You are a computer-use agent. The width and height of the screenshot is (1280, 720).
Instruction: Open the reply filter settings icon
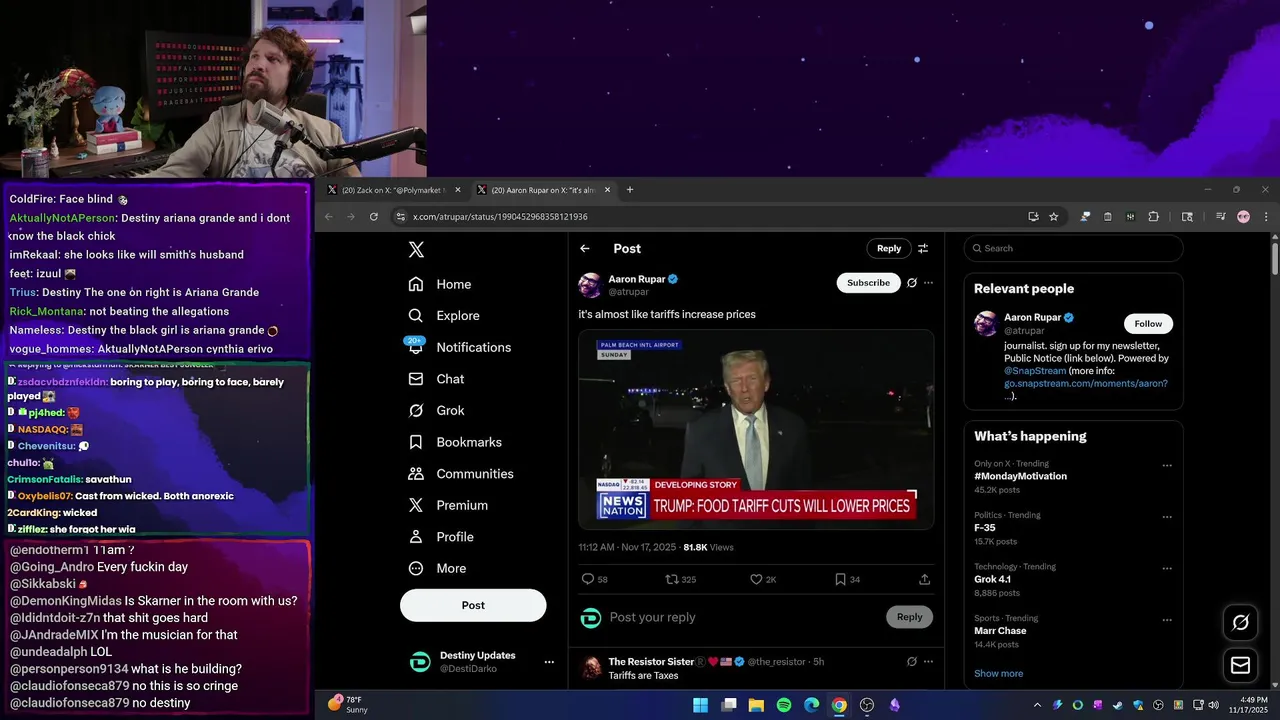pyautogui.click(x=923, y=248)
